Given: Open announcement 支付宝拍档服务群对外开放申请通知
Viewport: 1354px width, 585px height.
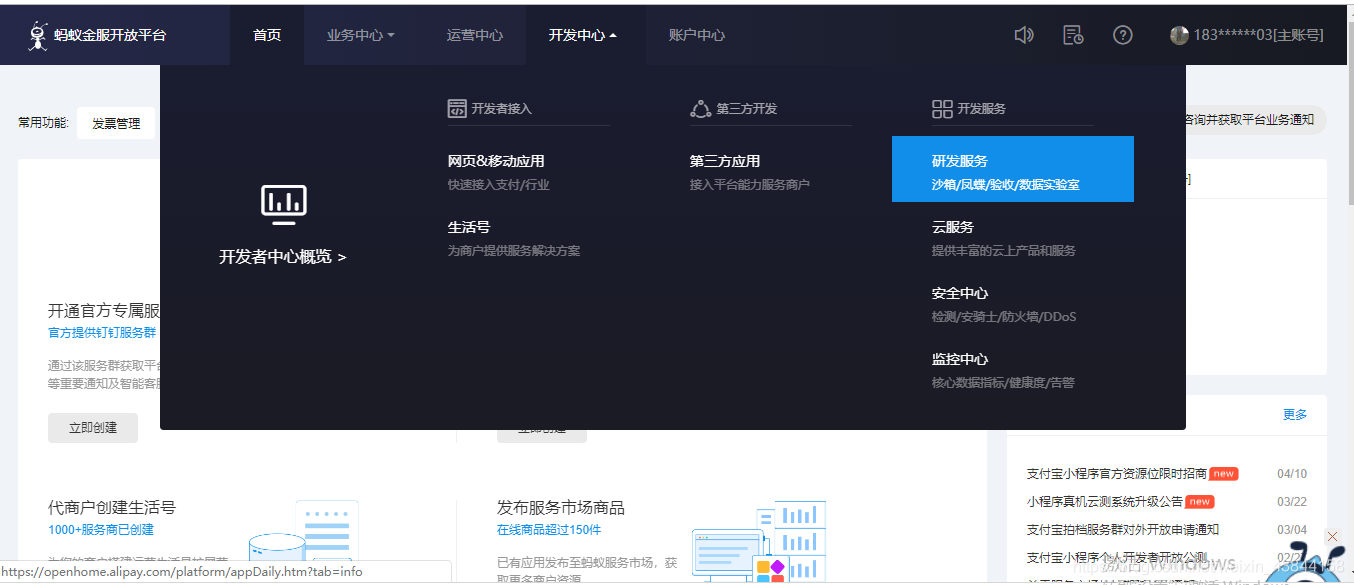Looking at the screenshot, I should (x=1123, y=530).
